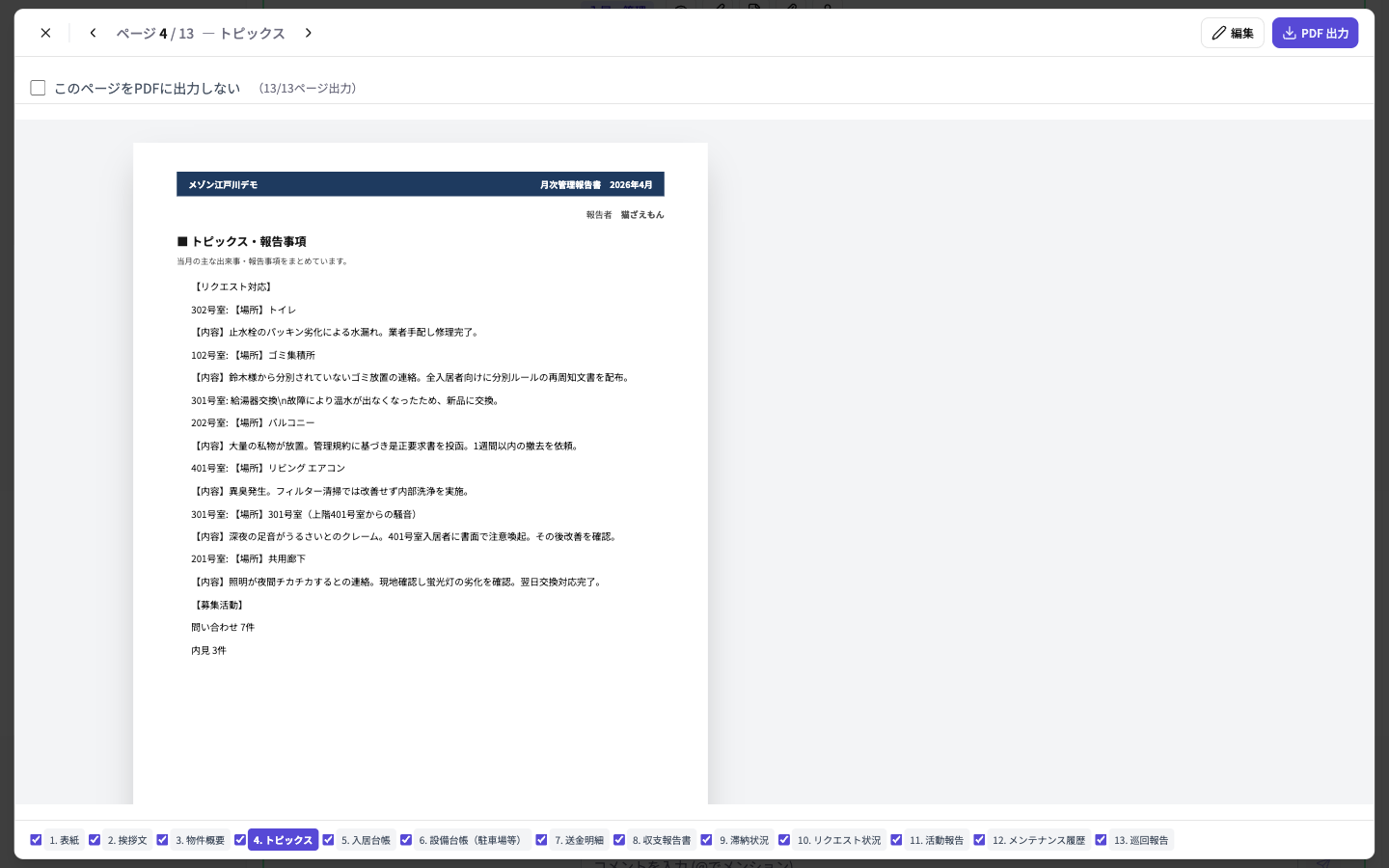Uncheck the 6. 設備台帳 page checkbox
Viewport: 1389px width, 868px height.
click(406, 840)
